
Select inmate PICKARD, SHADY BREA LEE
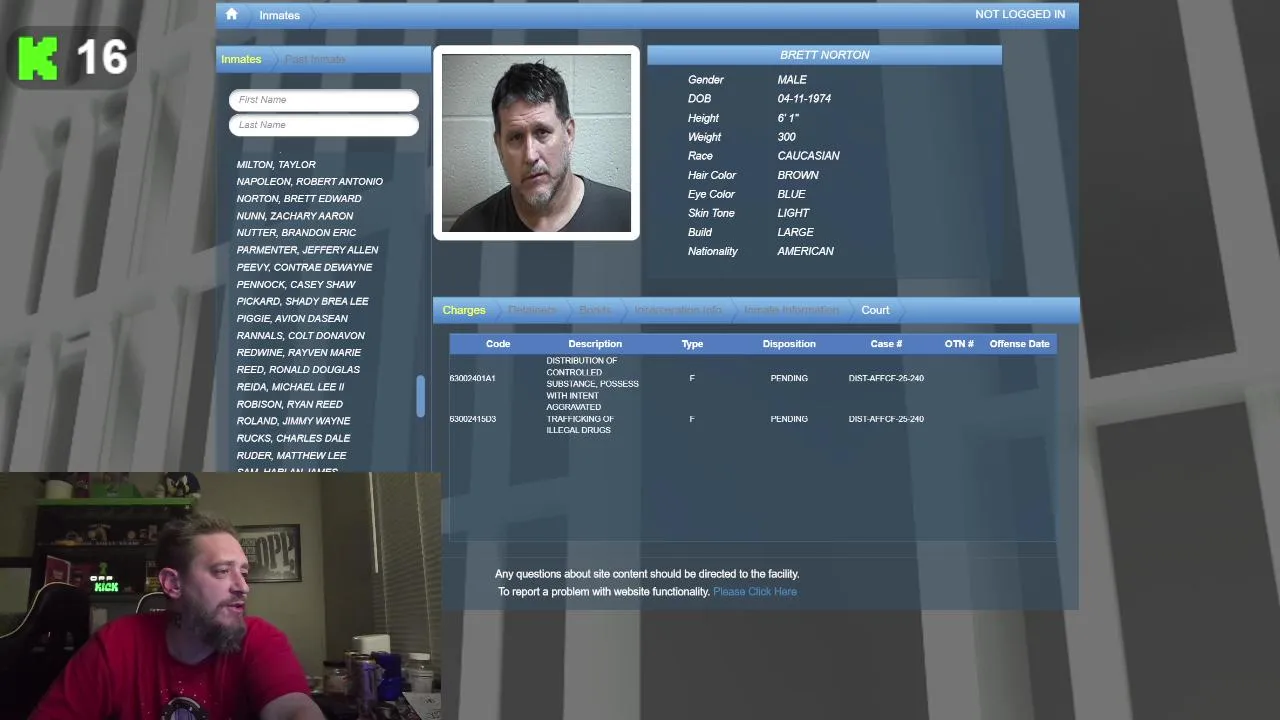click(x=302, y=302)
